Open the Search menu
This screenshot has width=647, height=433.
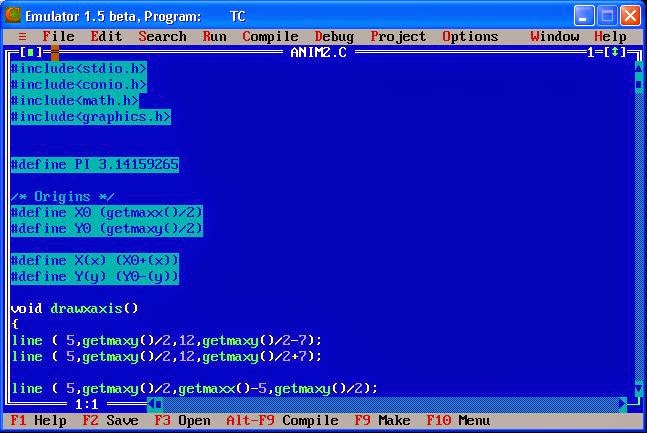[162, 36]
